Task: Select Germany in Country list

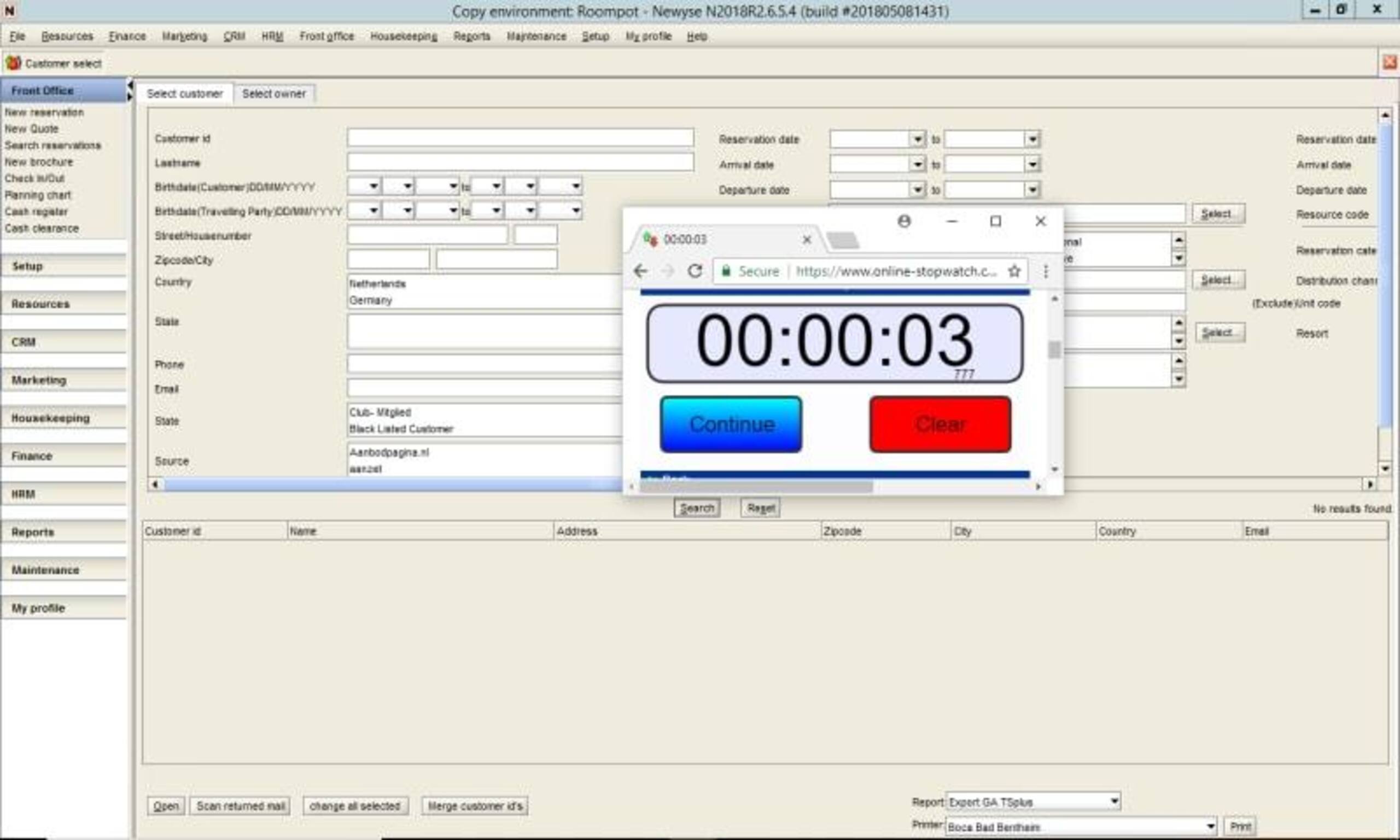Action: [371, 300]
